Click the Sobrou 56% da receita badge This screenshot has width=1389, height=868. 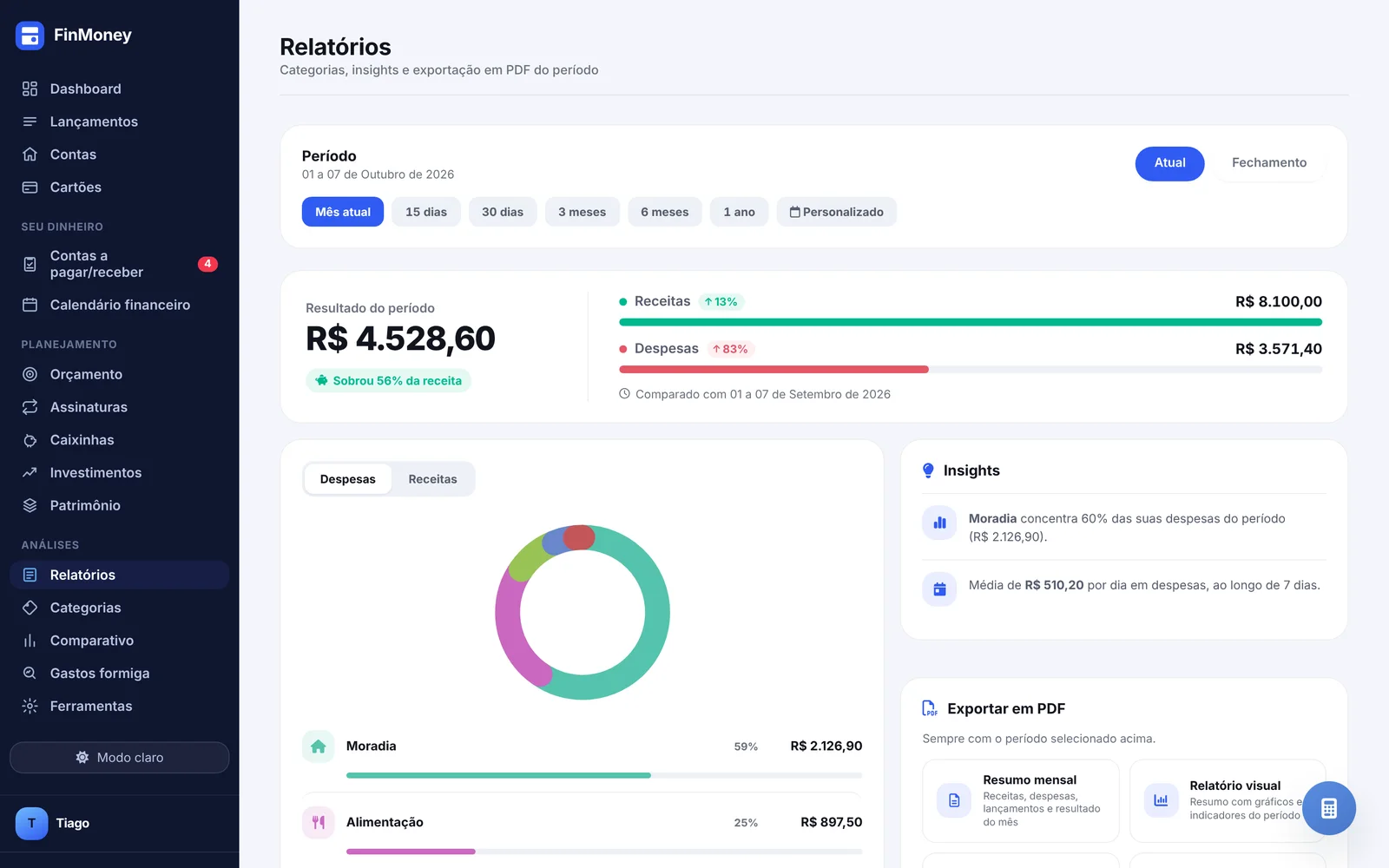[x=388, y=381]
